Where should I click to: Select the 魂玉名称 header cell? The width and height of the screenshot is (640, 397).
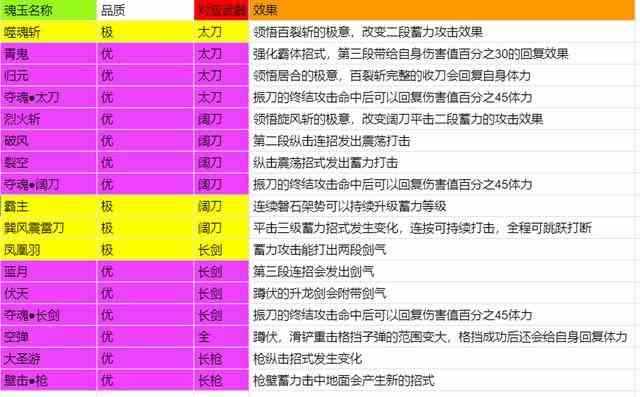click(x=48, y=10)
